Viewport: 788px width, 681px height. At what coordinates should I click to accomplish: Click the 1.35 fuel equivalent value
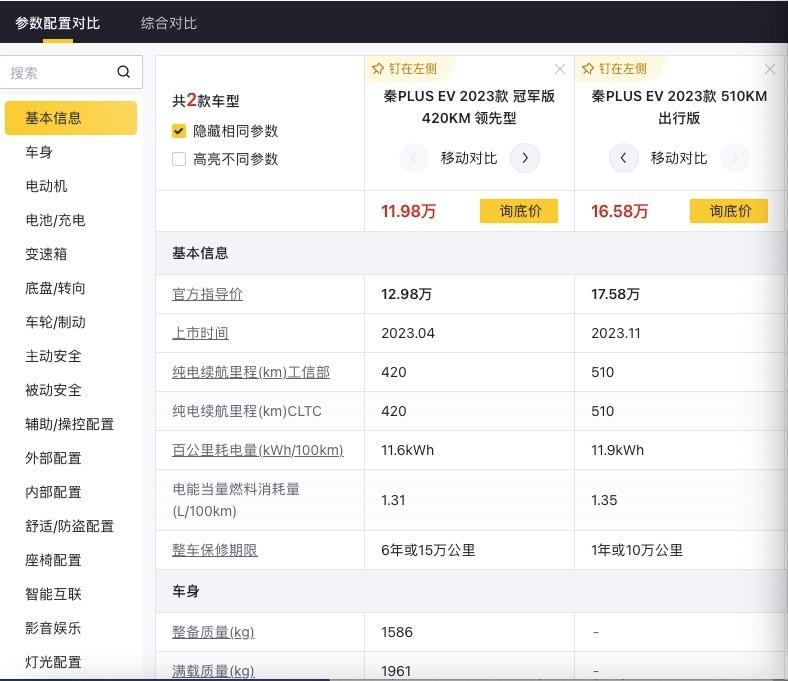click(x=604, y=500)
